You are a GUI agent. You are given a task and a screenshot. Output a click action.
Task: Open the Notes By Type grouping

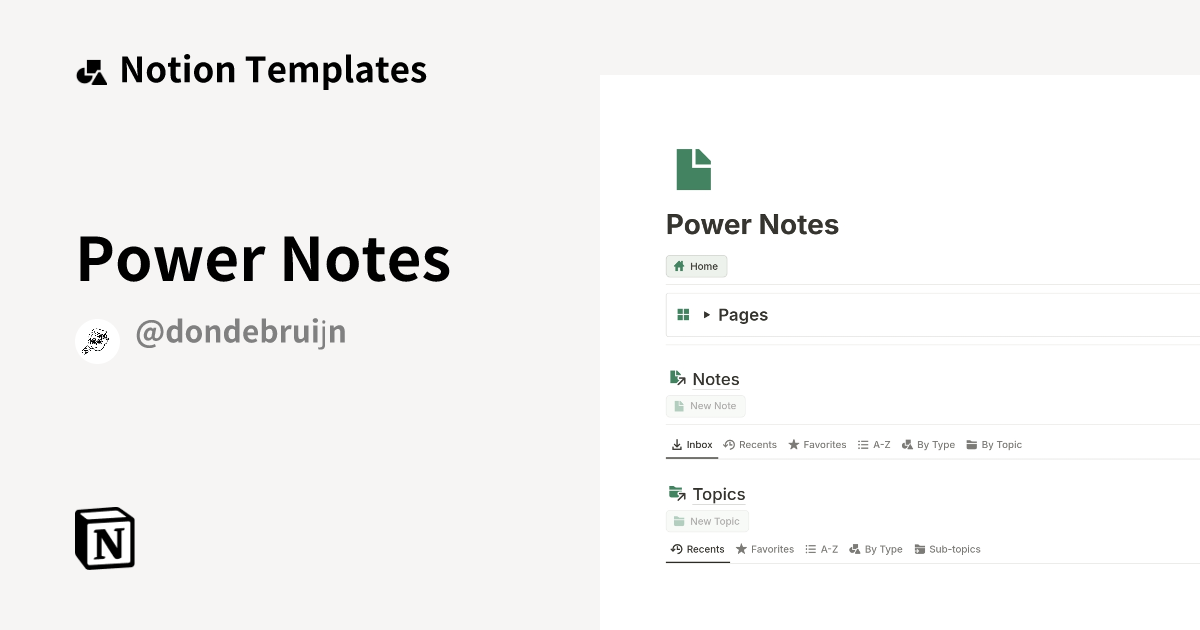928,444
